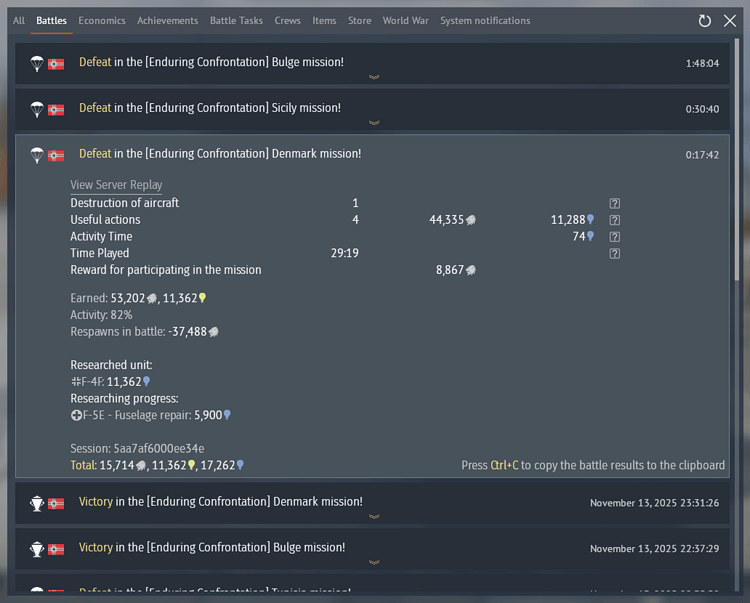Open the Achievements tab
Screen dimensions: 750x603
click(168, 21)
